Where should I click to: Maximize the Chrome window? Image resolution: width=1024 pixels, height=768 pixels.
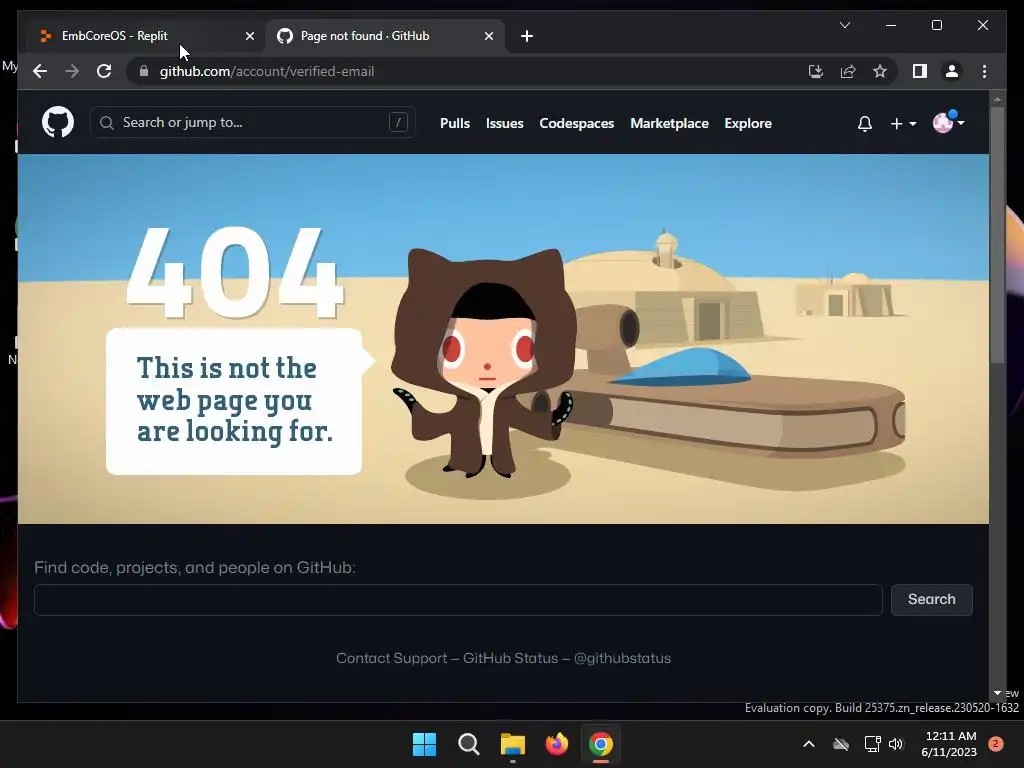[936, 25]
